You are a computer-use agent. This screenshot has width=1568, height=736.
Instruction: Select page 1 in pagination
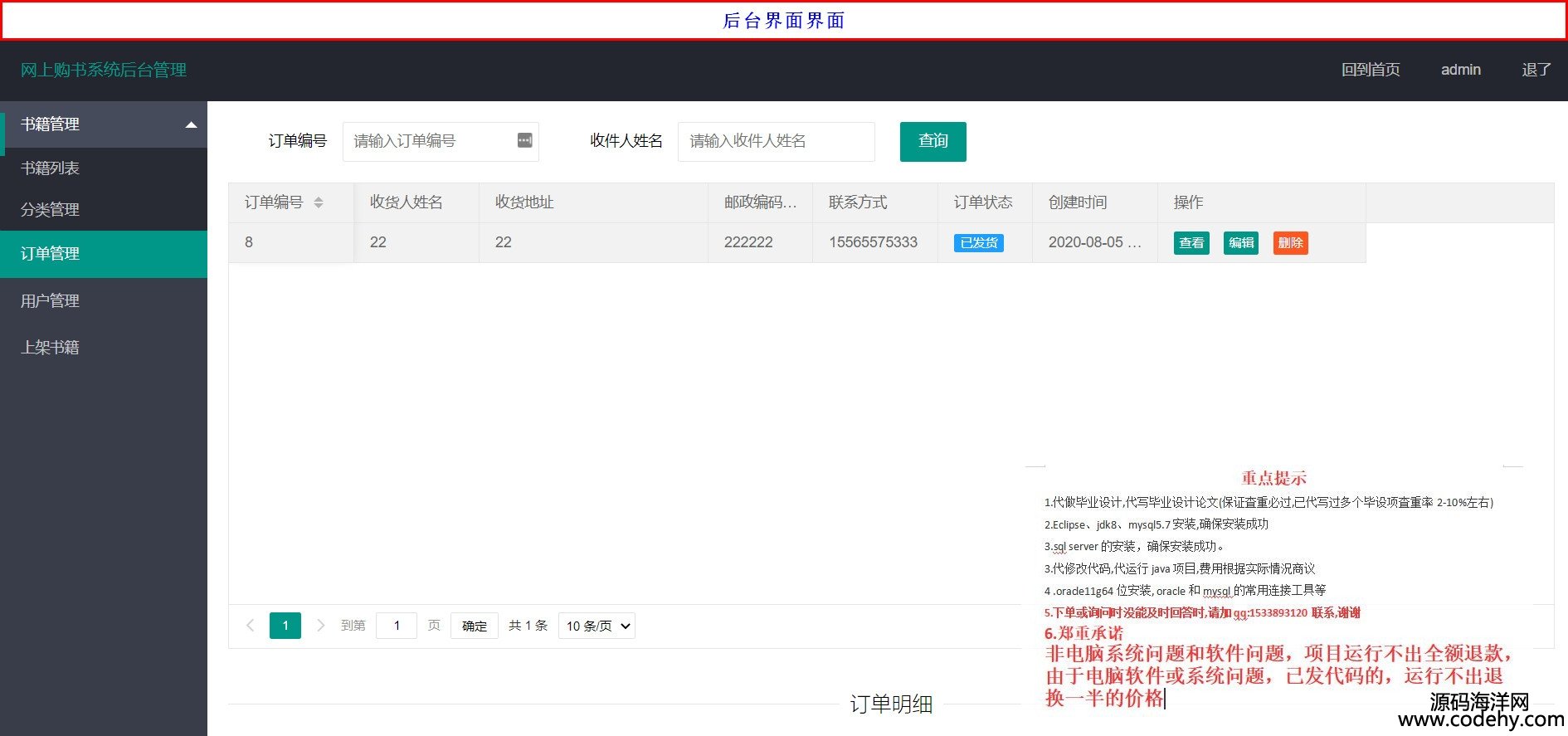coord(285,626)
